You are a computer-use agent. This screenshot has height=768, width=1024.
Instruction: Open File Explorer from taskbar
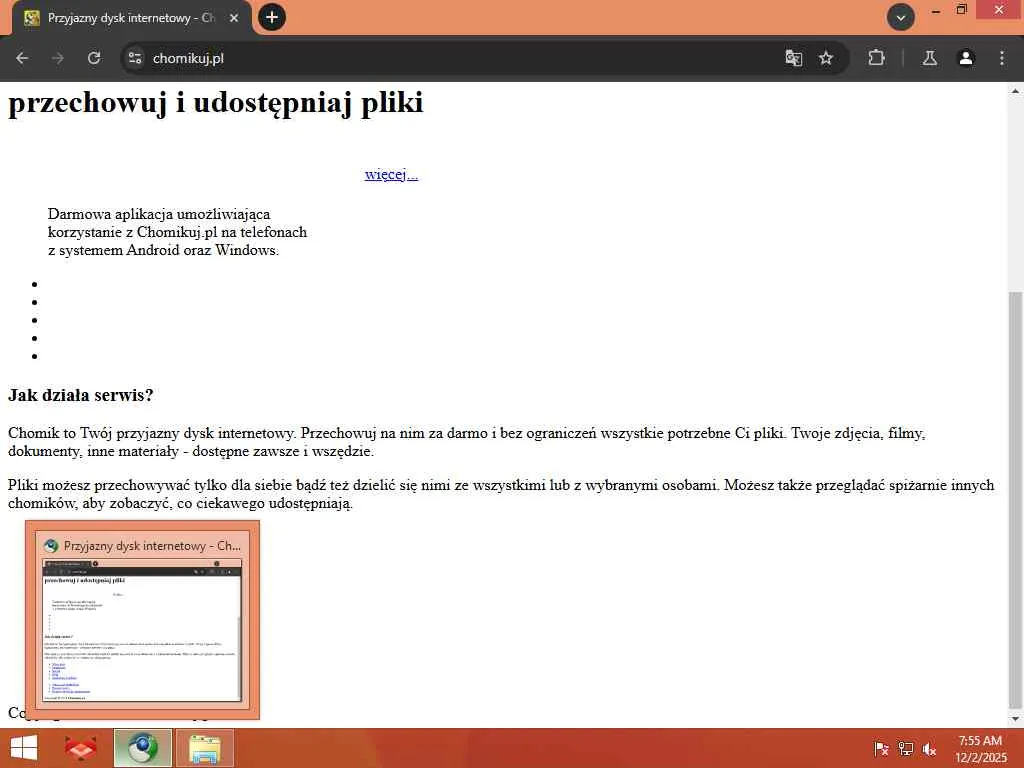click(204, 748)
